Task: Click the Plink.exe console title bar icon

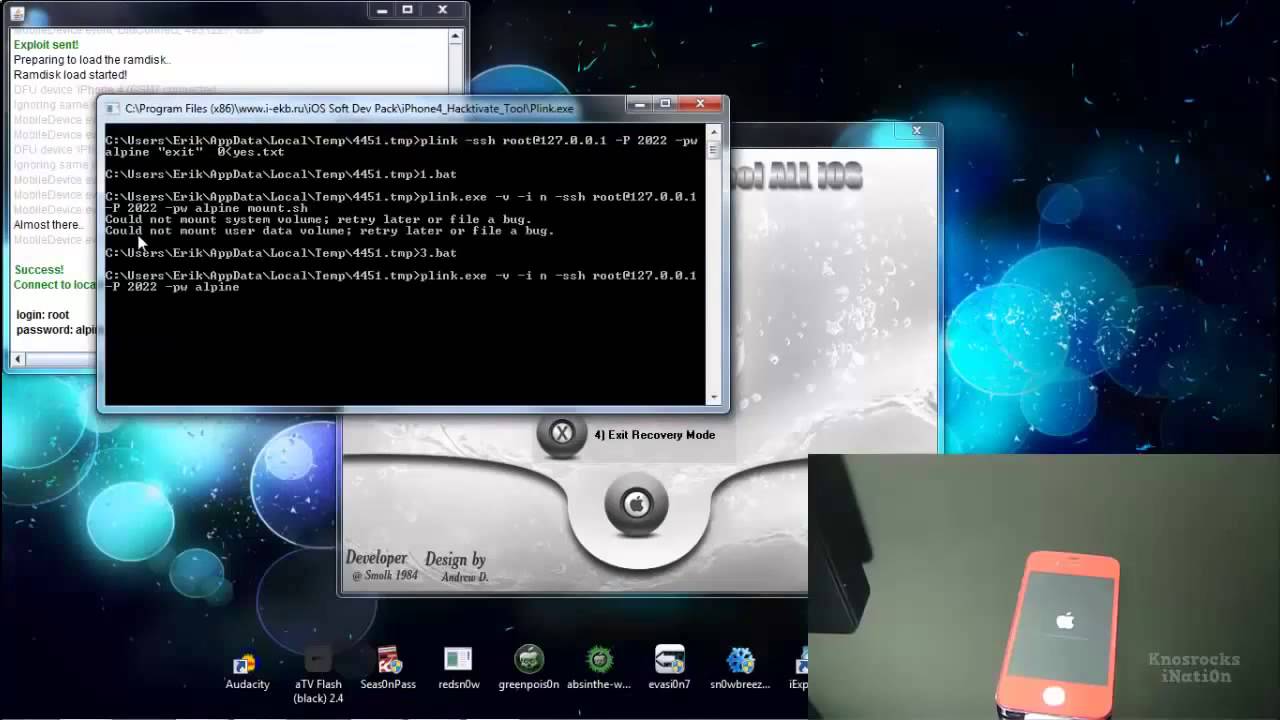Action: click(113, 108)
